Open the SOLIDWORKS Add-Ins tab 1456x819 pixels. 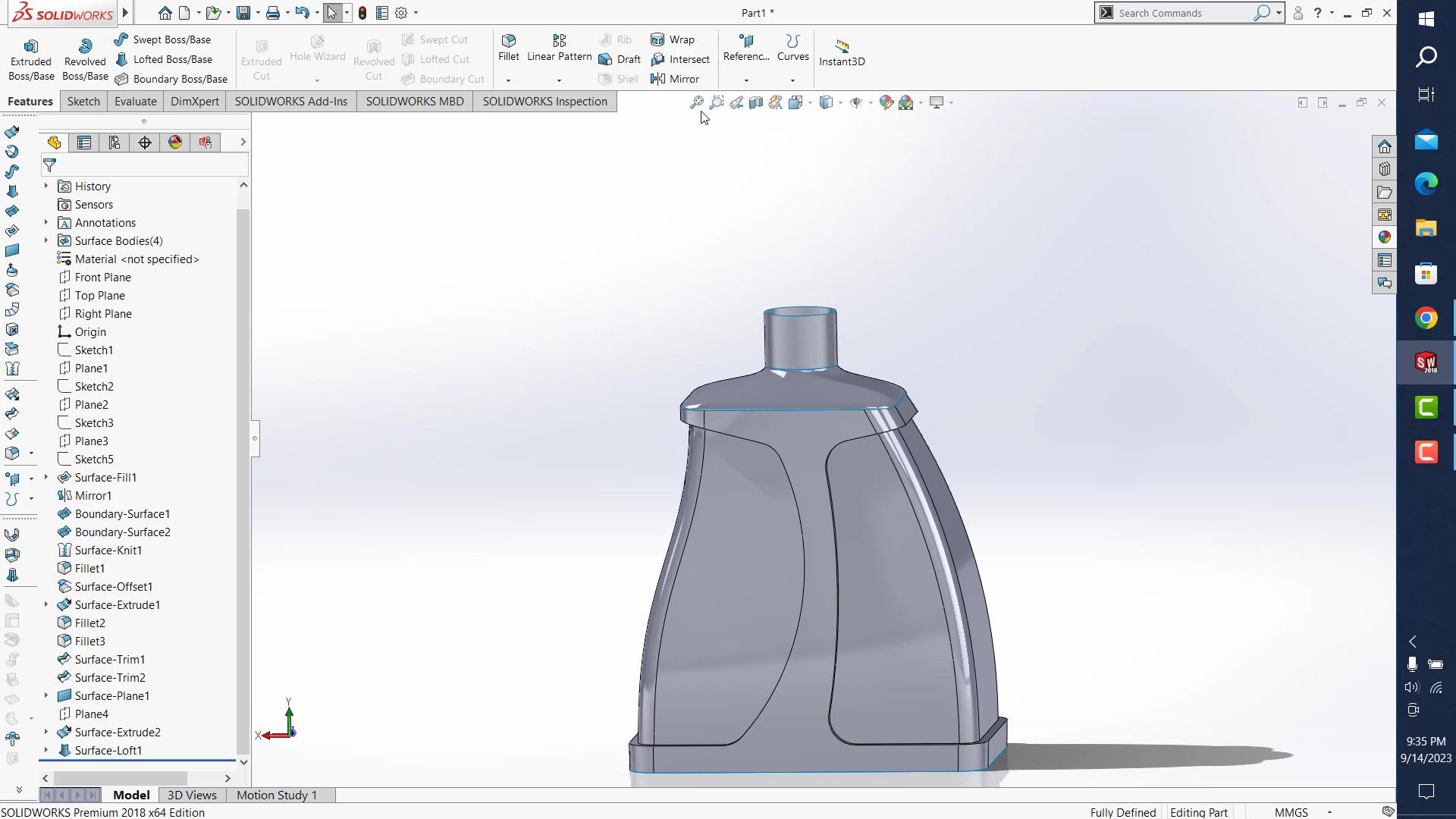coord(290,101)
